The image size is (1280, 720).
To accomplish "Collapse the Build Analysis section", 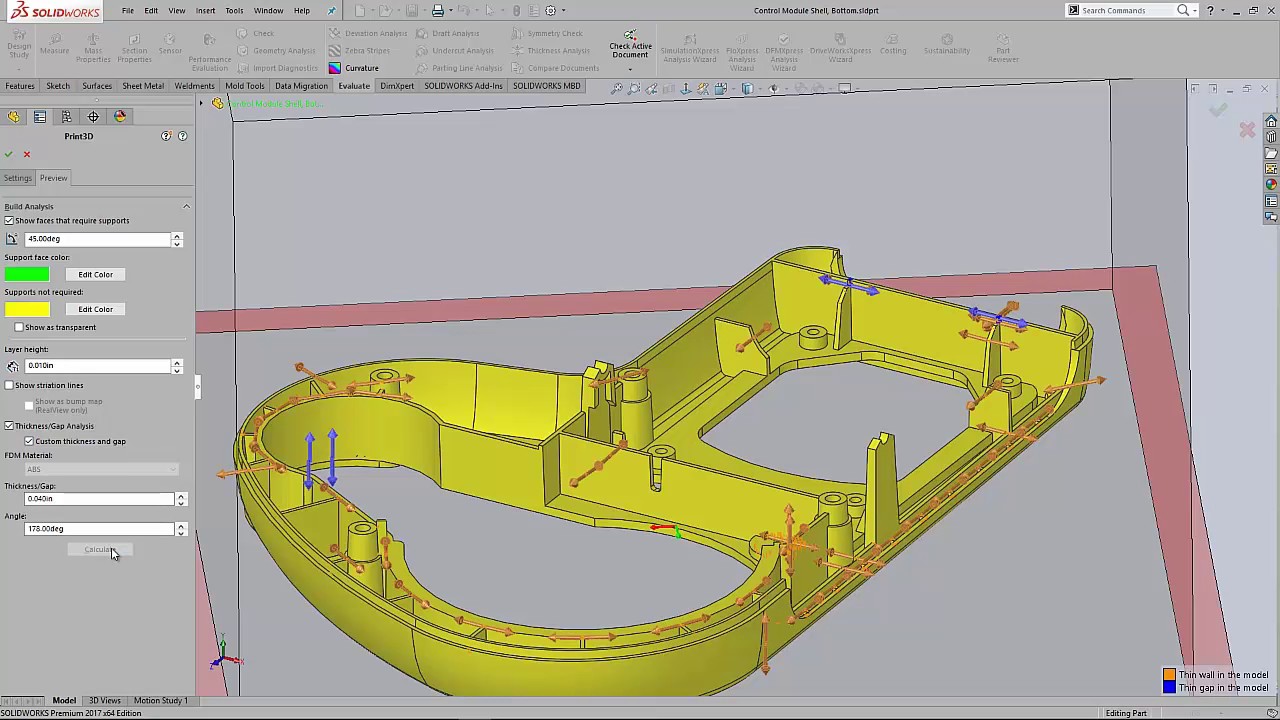I will coord(186,206).
